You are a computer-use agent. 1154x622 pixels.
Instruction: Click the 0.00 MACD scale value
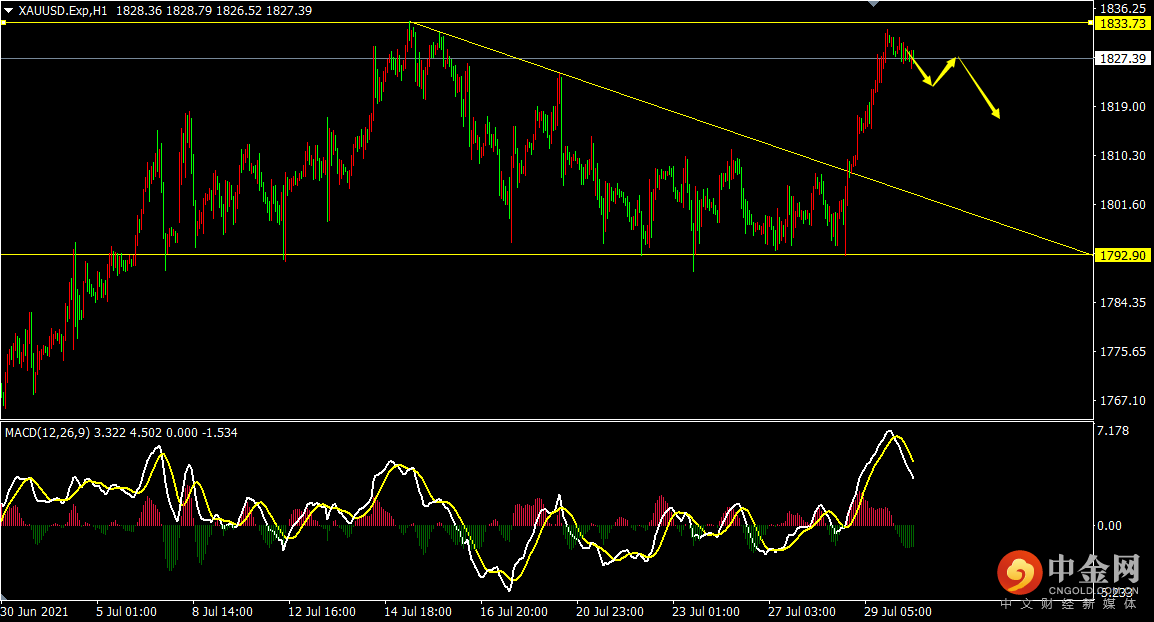click(x=1109, y=526)
